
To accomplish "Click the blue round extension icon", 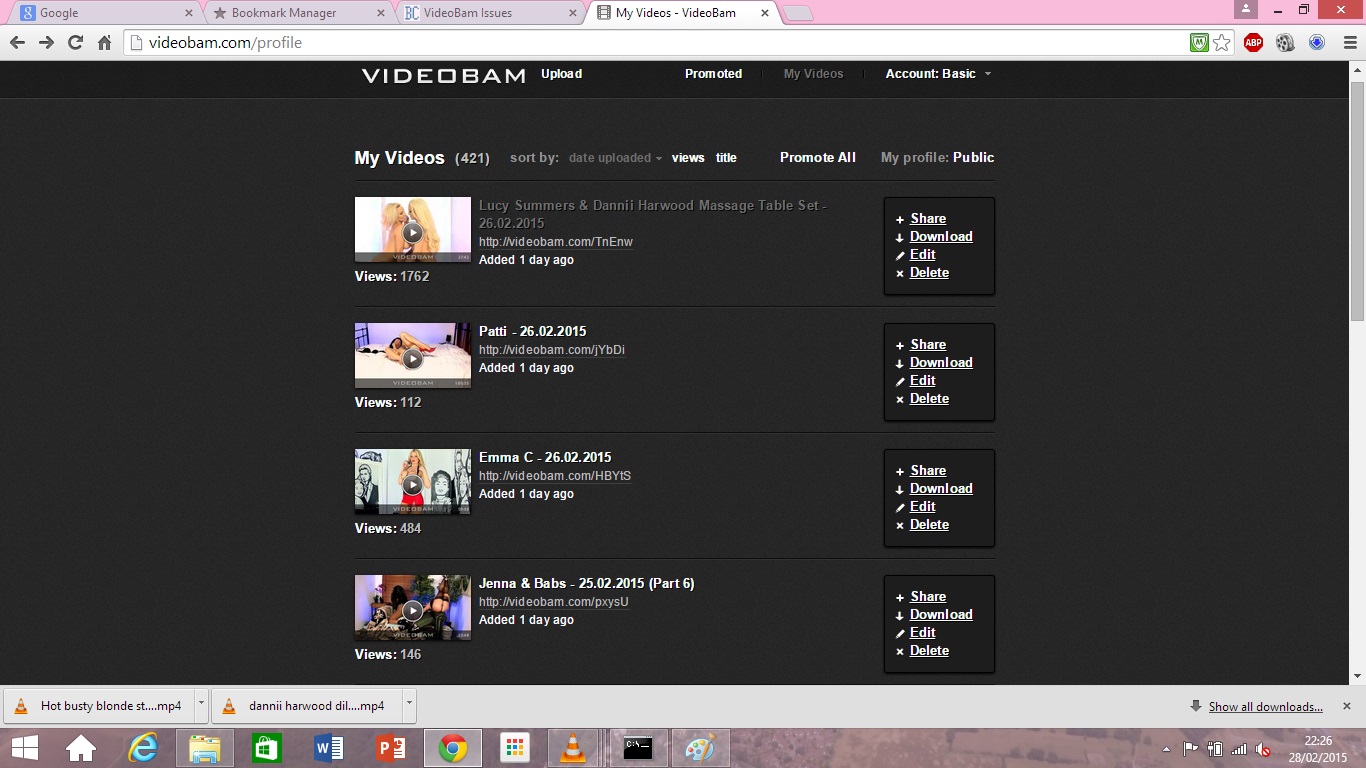I will tap(1317, 43).
